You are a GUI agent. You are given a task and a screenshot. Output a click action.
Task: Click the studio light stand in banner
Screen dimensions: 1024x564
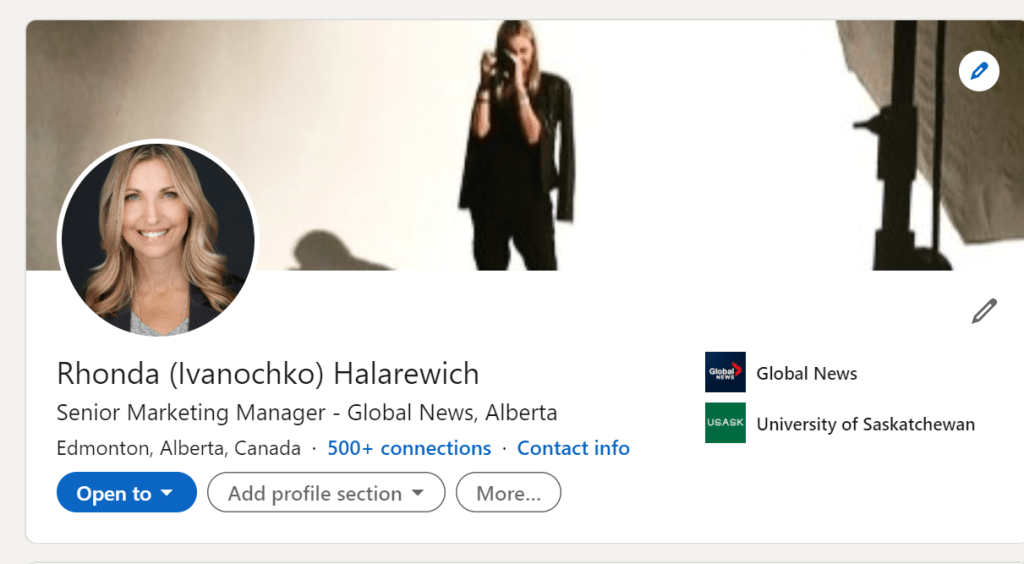tap(908, 150)
